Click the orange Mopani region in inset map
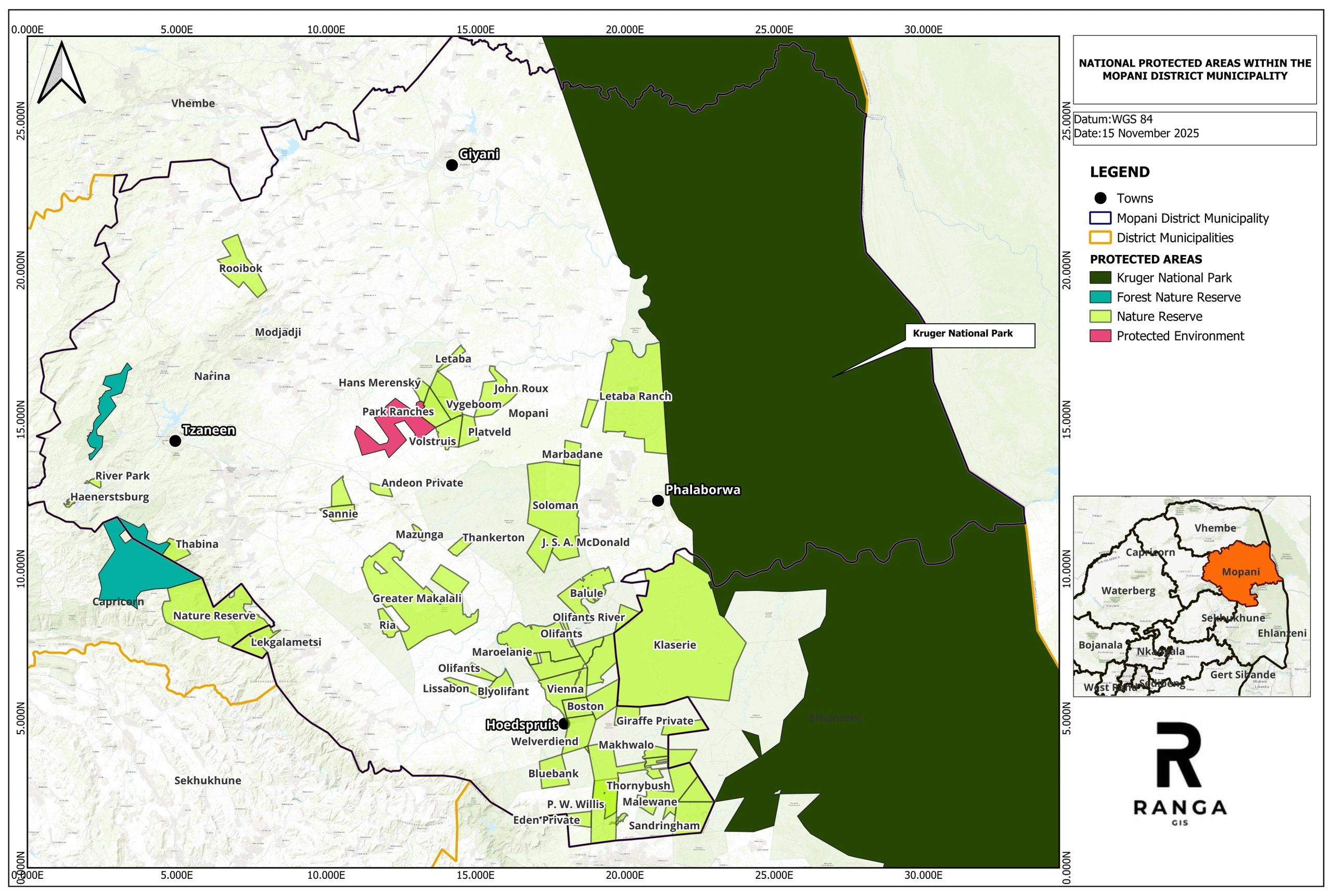 (1240, 572)
